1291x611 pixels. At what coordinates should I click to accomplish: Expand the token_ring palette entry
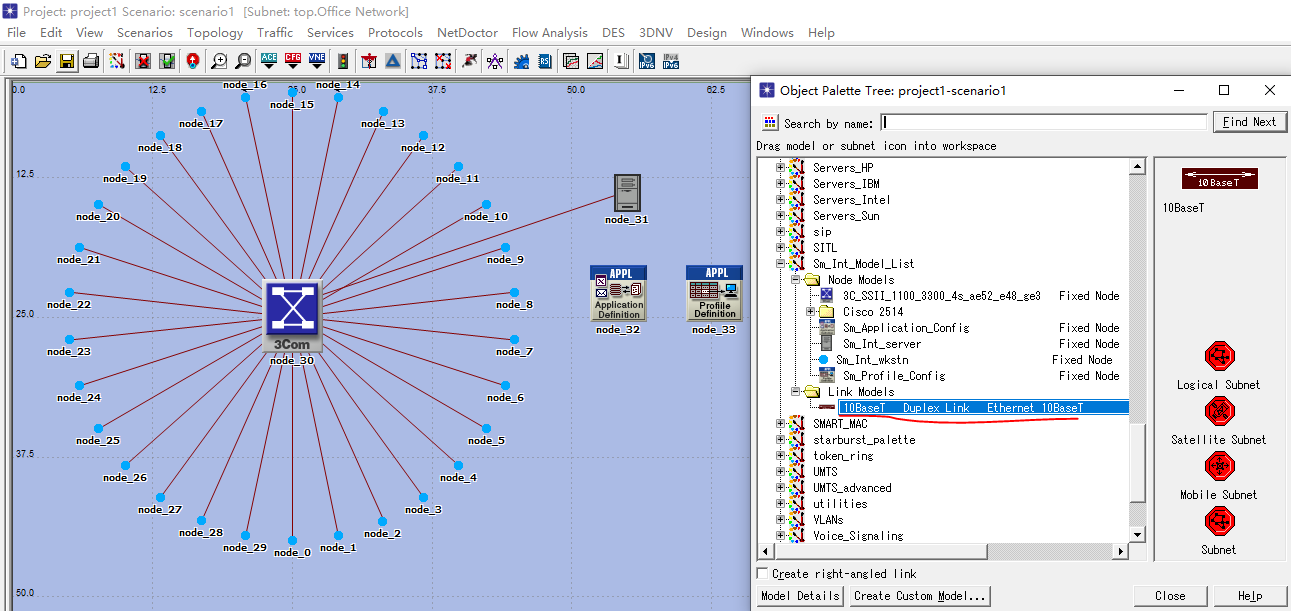[781, 456]
